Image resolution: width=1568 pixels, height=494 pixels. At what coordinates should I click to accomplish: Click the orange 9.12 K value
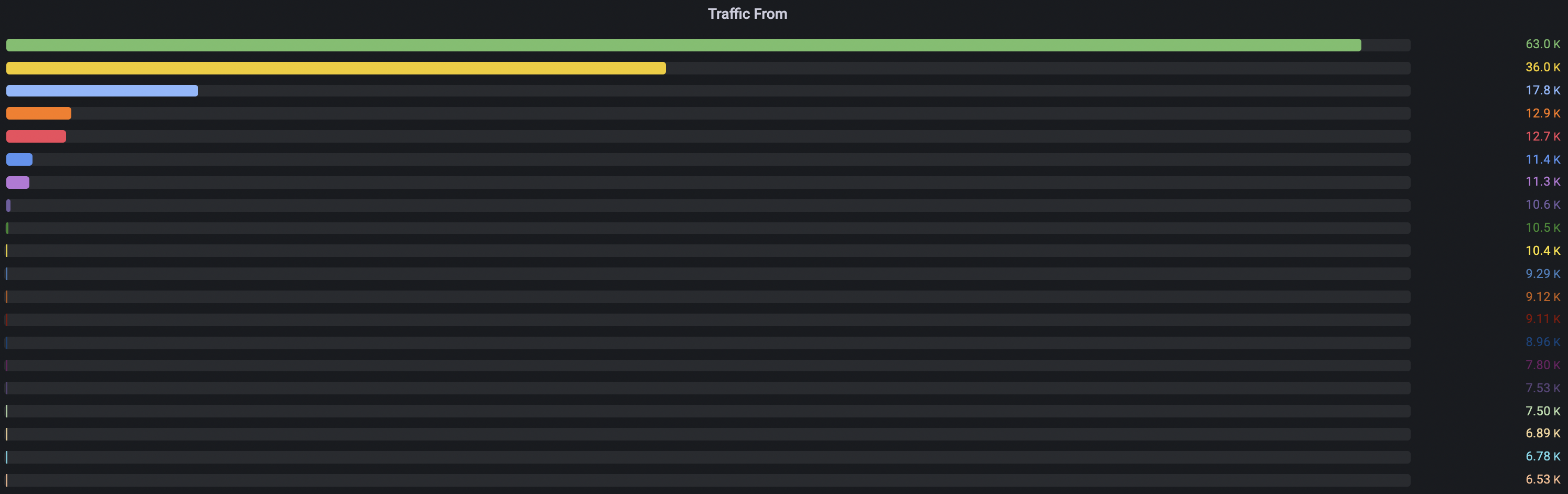click(1542, 297)
